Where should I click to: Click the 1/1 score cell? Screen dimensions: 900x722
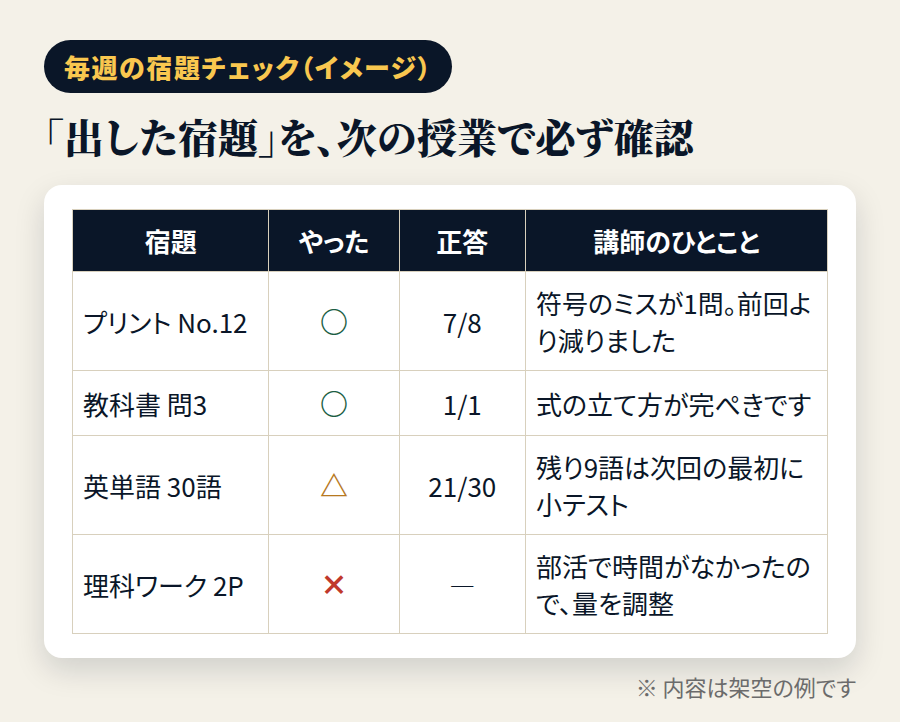coord(463,403)
